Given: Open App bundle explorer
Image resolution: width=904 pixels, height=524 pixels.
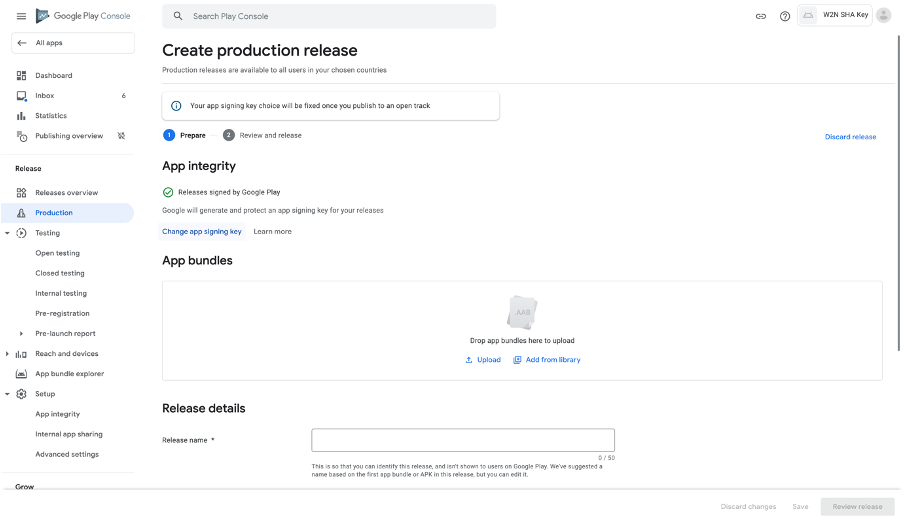Looking at the screenshot, I should coord(69,374).
